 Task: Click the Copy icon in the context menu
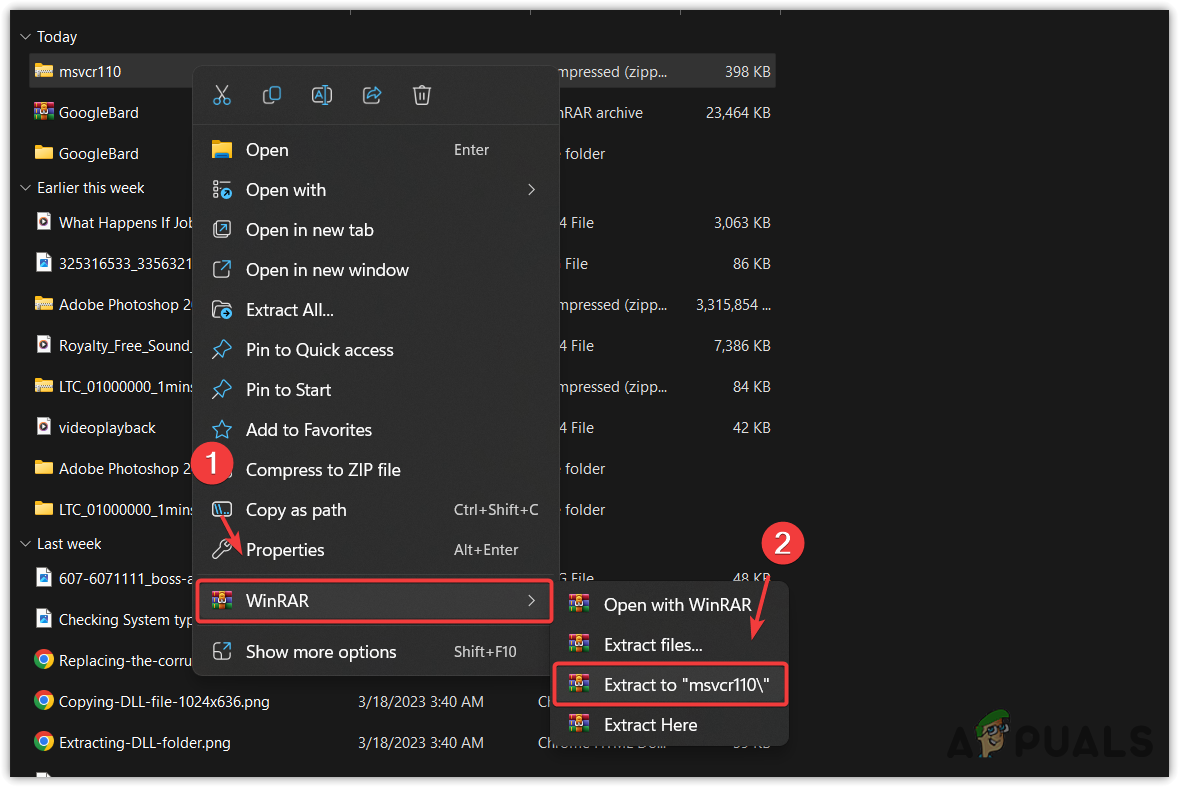coord(271,95)
